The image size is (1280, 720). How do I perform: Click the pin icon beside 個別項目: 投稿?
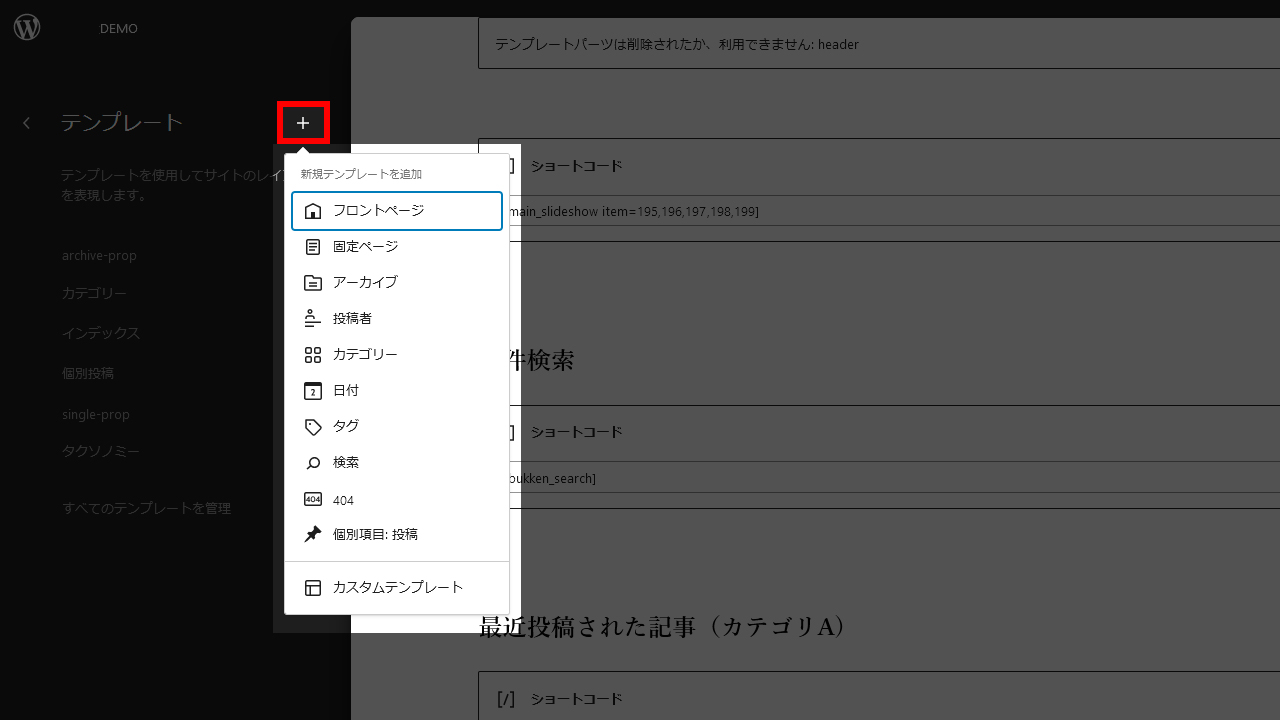point(313,535)
